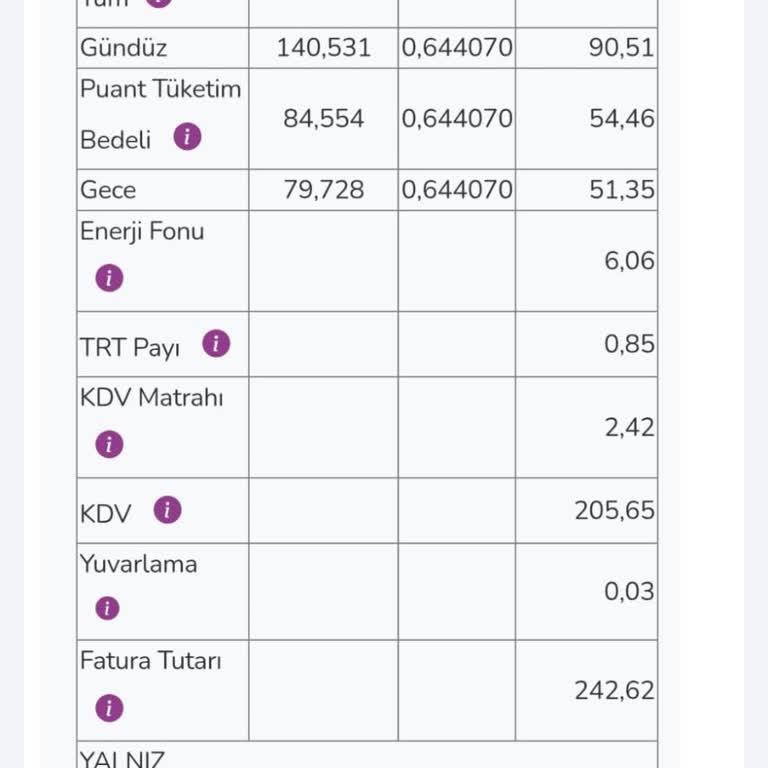Tap the Enerji Fonu info icon
This screenshot has width=768, height=768.
[109, 278]
